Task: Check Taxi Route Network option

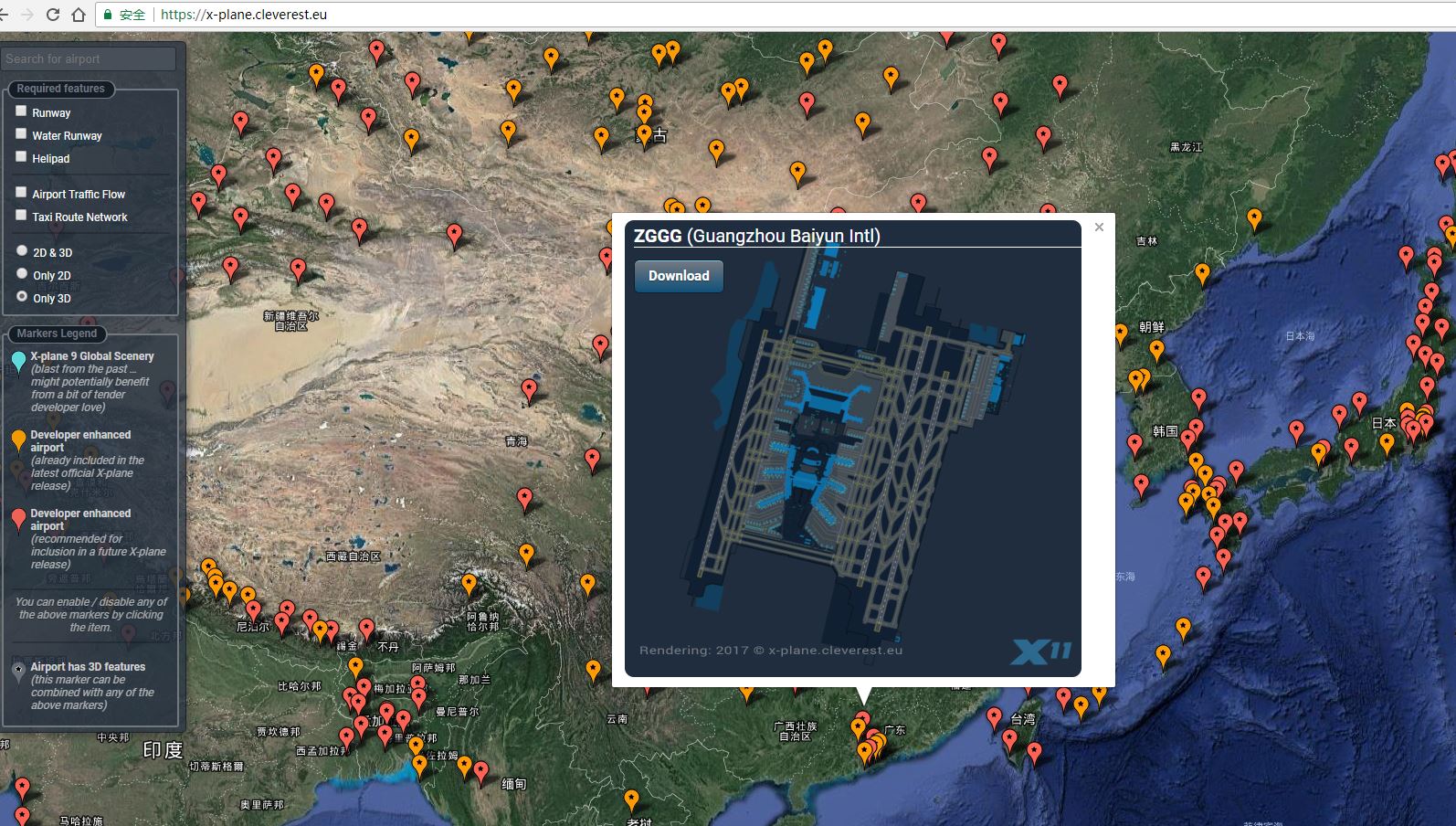Action: (x=21, y=215)
